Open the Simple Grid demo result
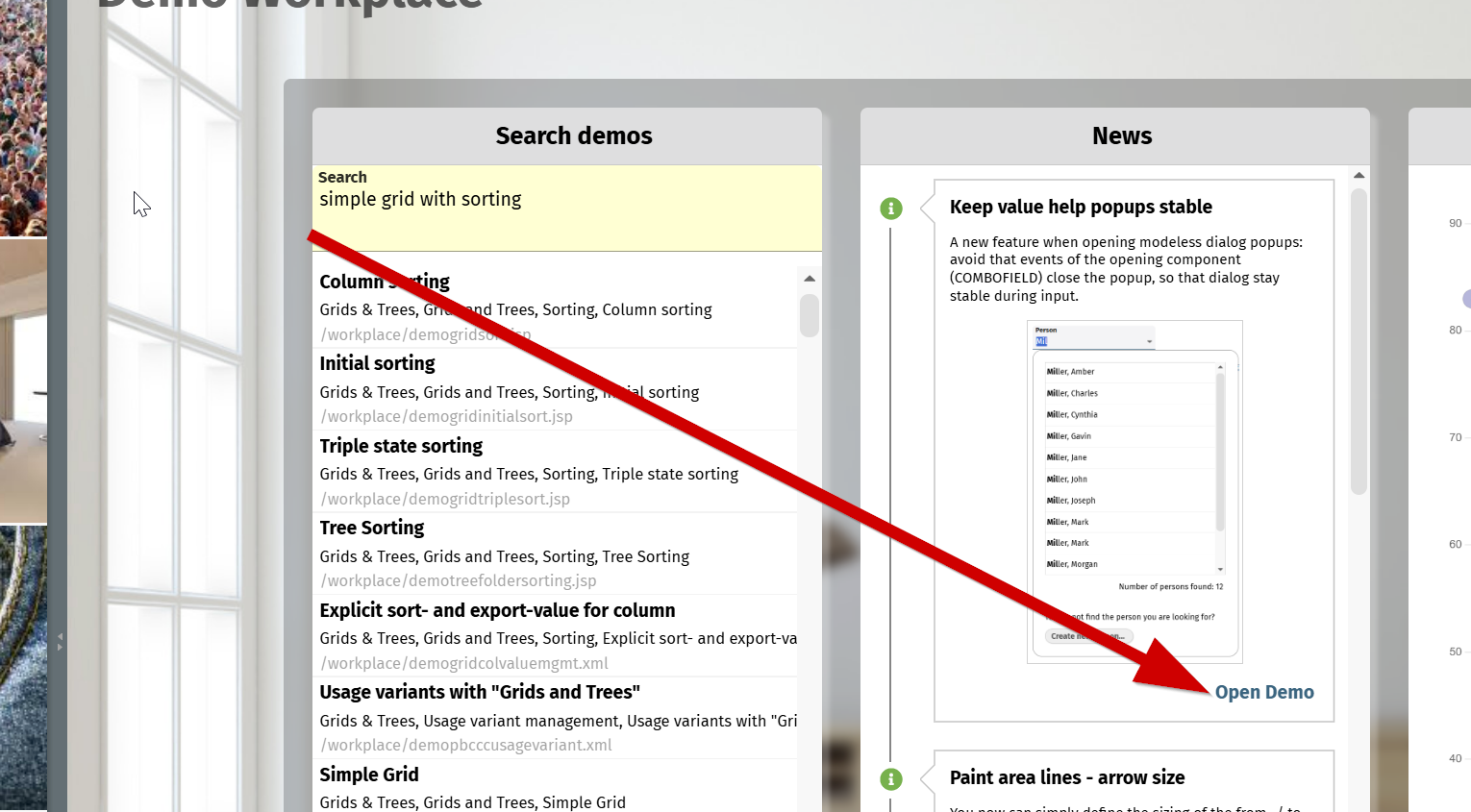Viewport: 1471px width, 812px height. [368, 775]
